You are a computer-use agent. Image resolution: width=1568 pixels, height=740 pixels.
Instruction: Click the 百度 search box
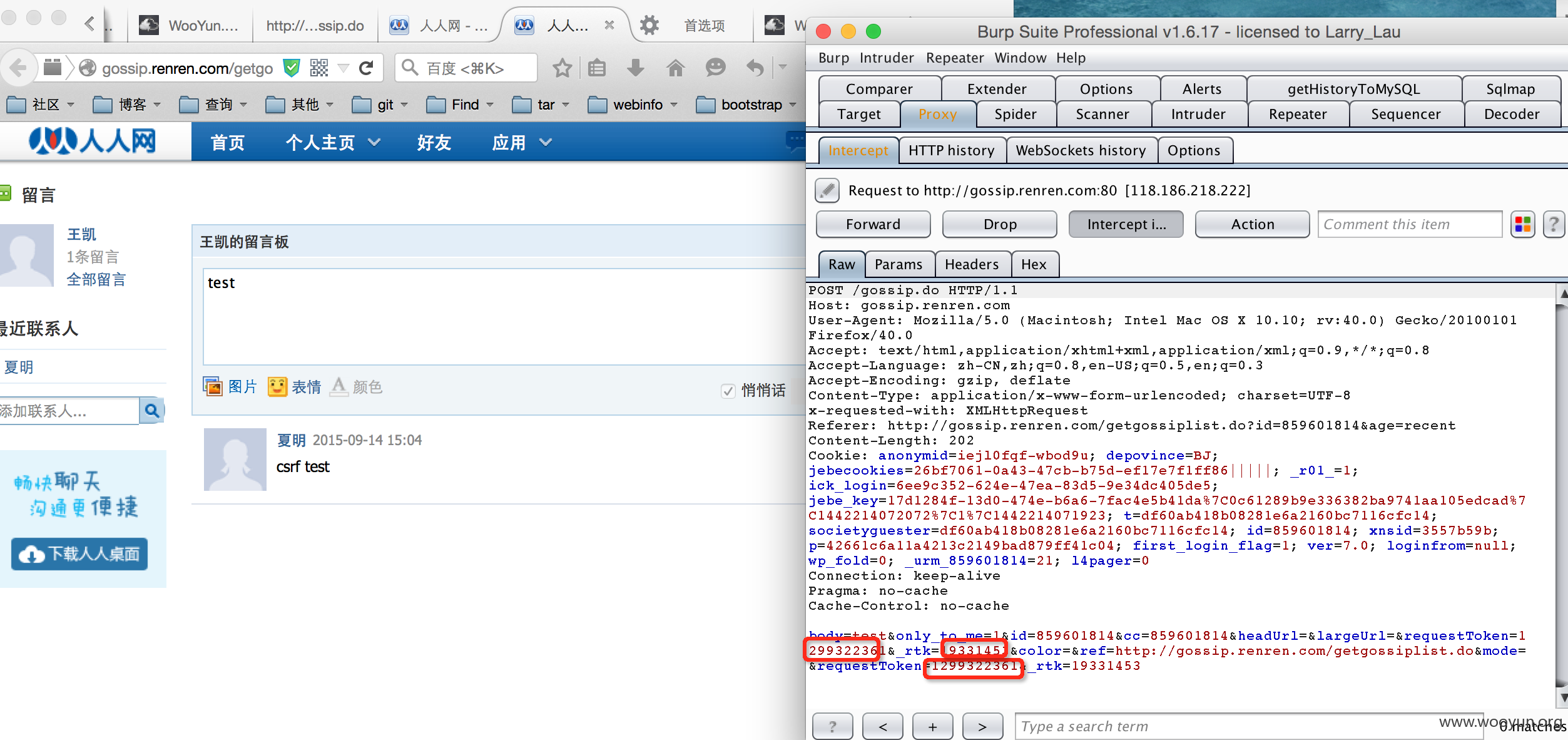click(466, 68)
